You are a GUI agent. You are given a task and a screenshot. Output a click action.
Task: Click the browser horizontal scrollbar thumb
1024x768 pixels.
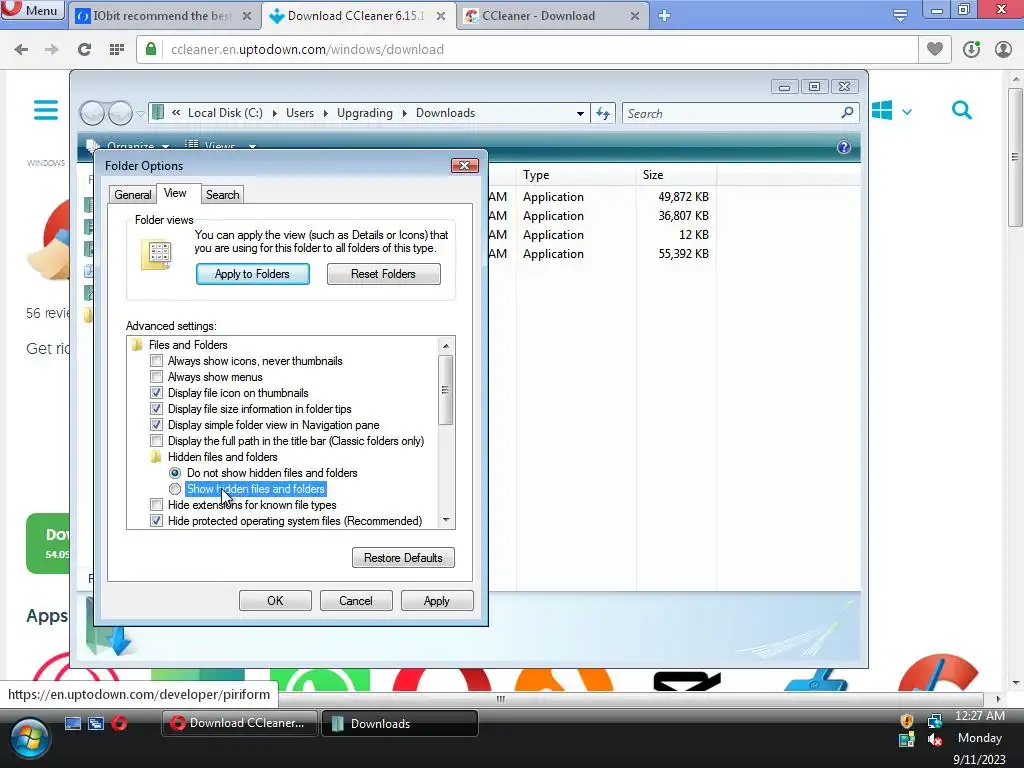(500, 699)
